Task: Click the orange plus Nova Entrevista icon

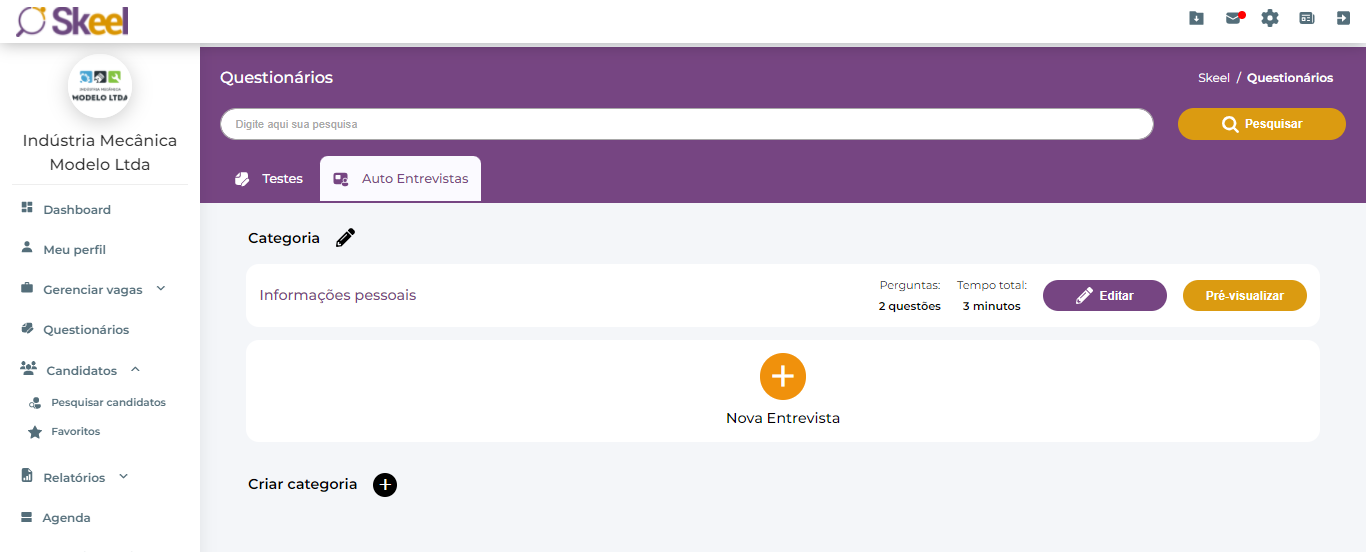Action: 783,376
